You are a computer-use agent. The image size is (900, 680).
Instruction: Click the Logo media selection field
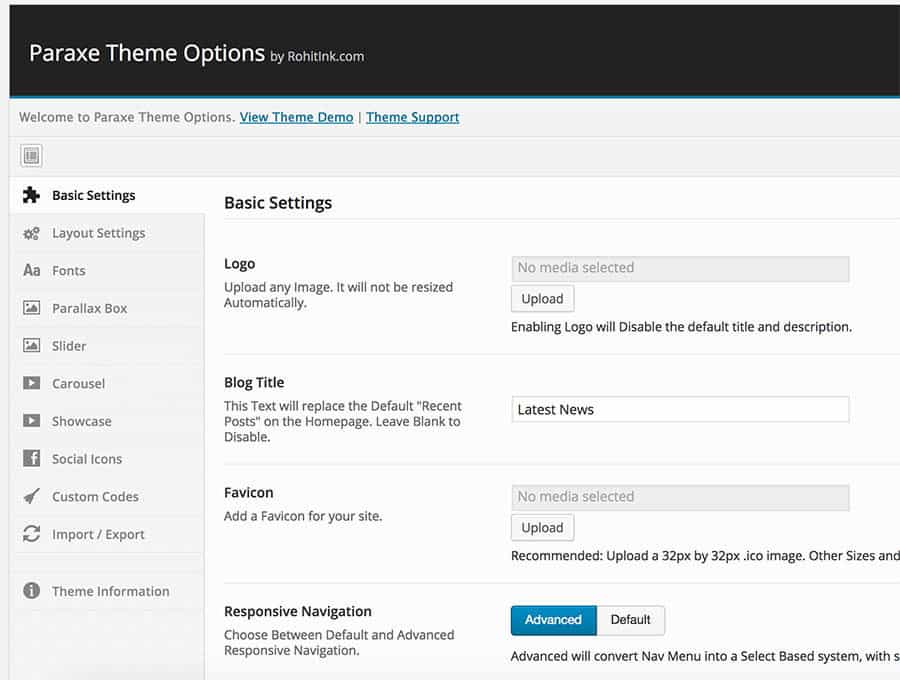click(x=680, y=269)
